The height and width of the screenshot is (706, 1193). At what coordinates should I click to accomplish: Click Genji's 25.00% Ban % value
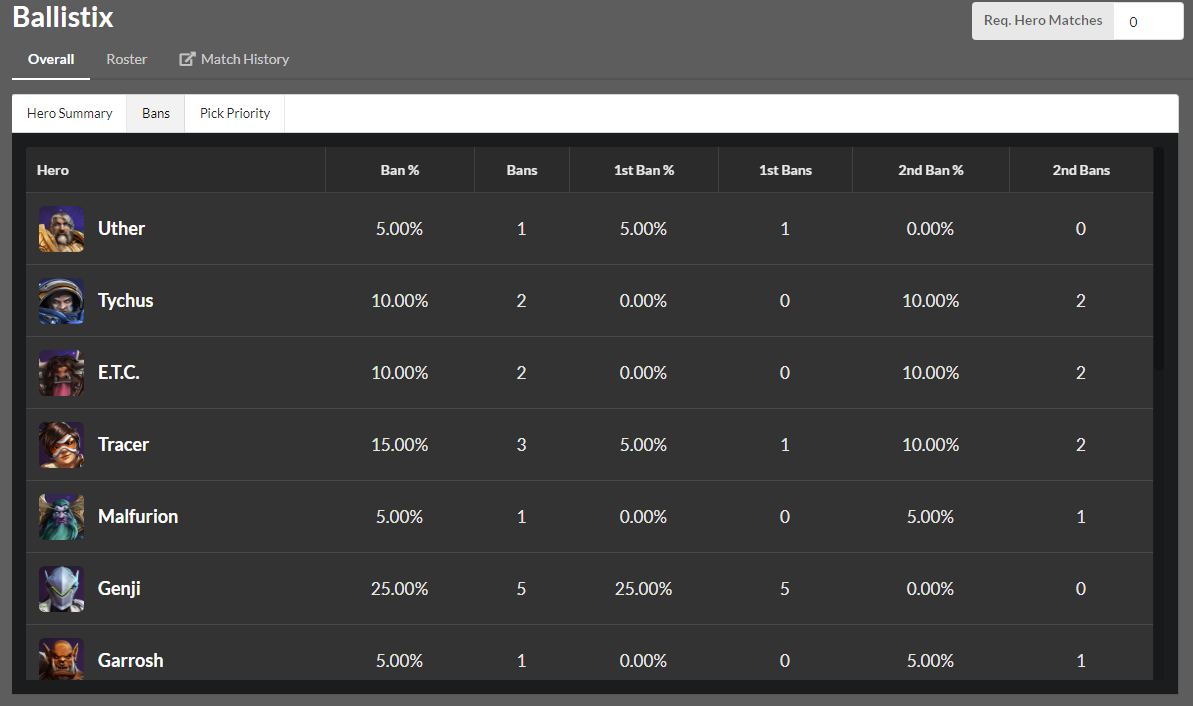pos(399,588)
